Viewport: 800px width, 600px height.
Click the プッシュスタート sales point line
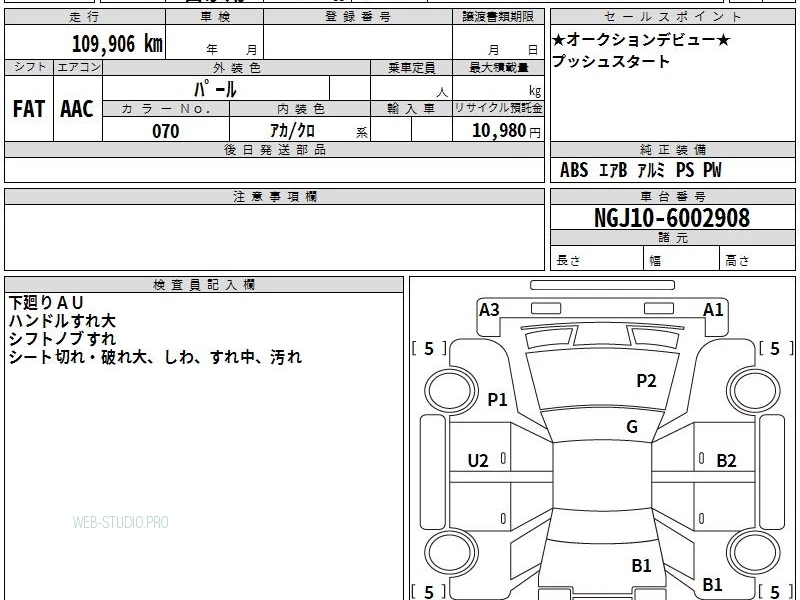(x=611, y=61)
